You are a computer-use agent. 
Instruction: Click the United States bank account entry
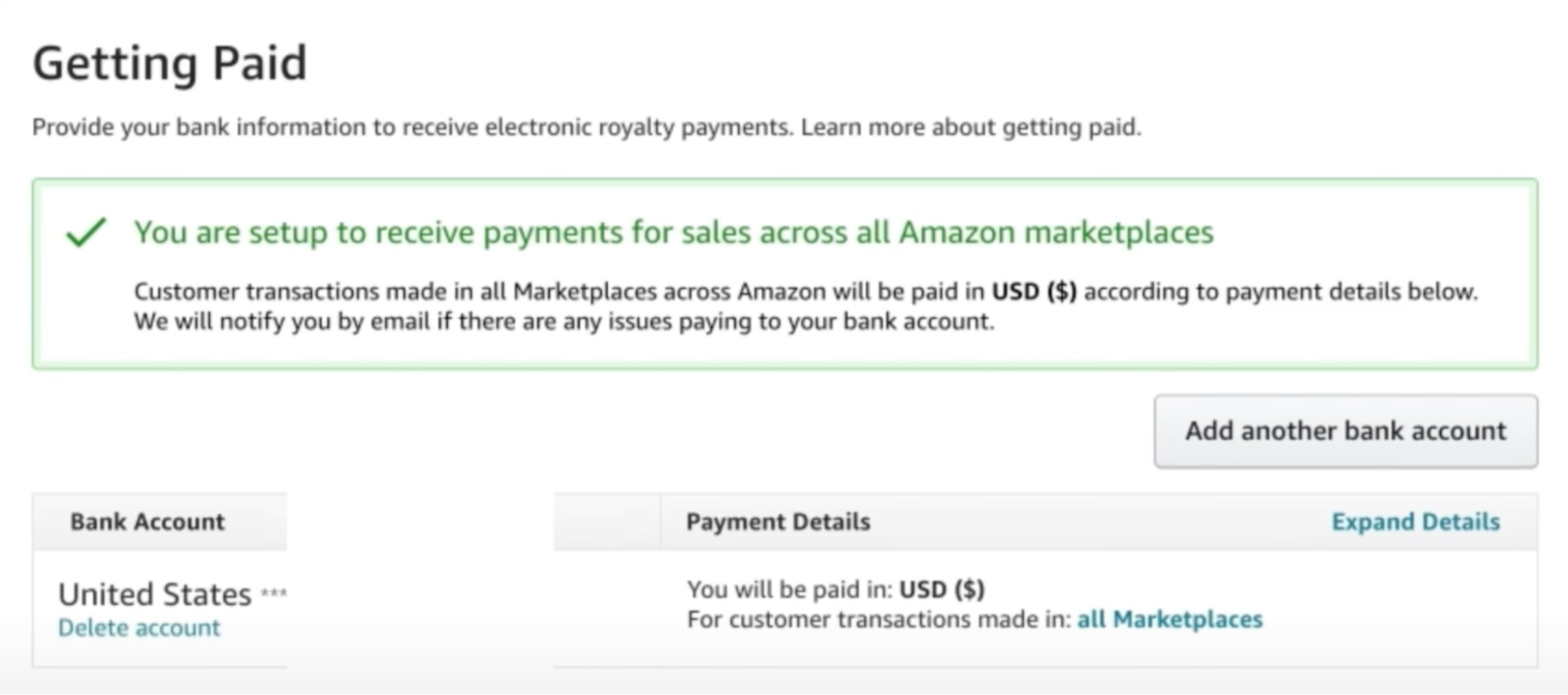(x=155, y=595)
